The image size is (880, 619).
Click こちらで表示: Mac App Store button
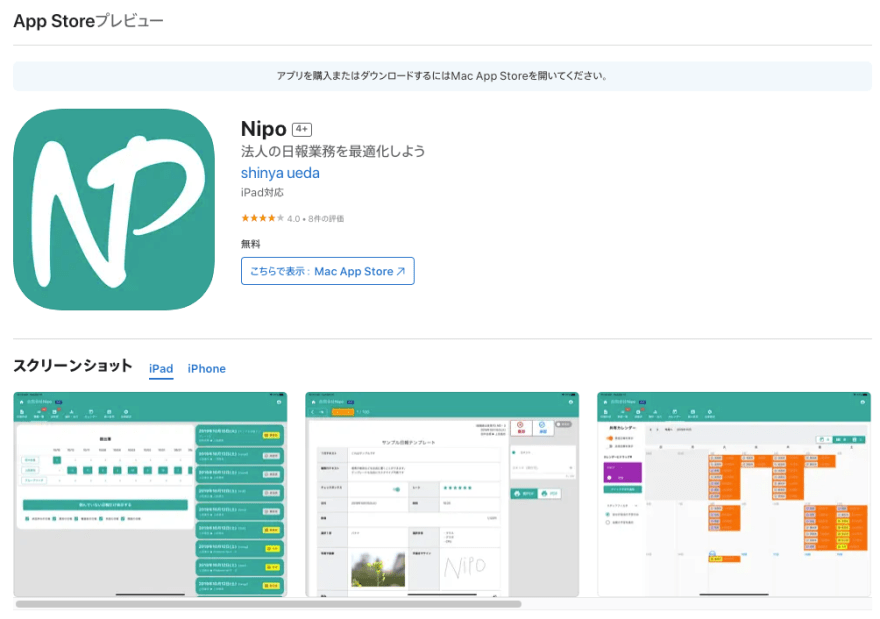tap(328, 271)
